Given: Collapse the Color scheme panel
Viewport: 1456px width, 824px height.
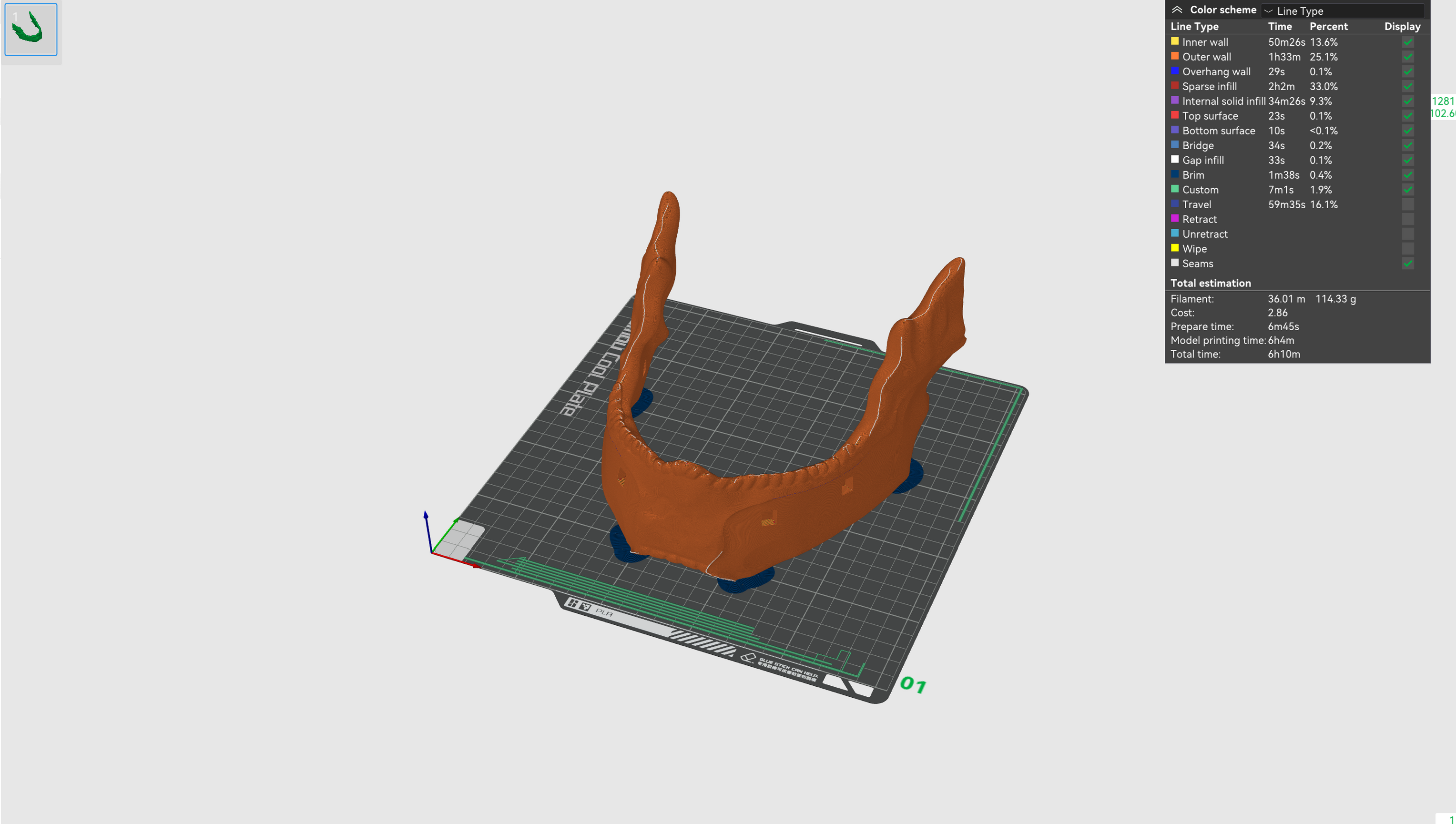Looking at the screenshot, I should pyautogui.click(x=1178, y=10).
